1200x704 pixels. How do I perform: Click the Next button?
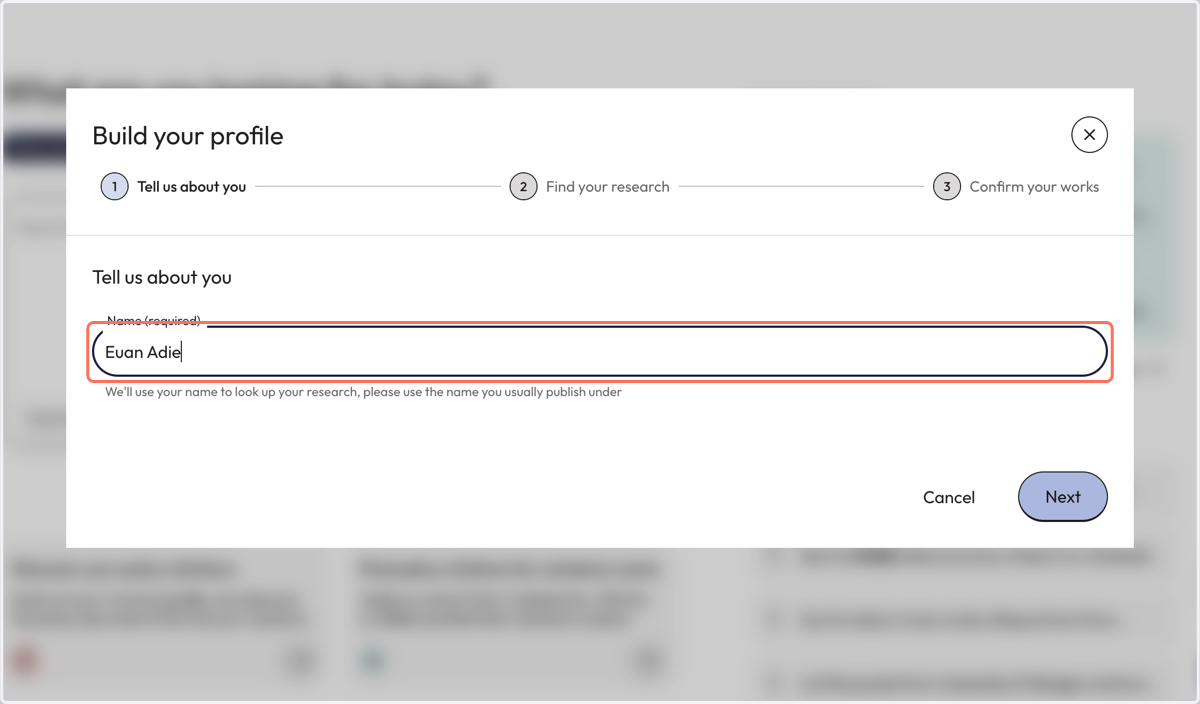(x=1063, y=497)
